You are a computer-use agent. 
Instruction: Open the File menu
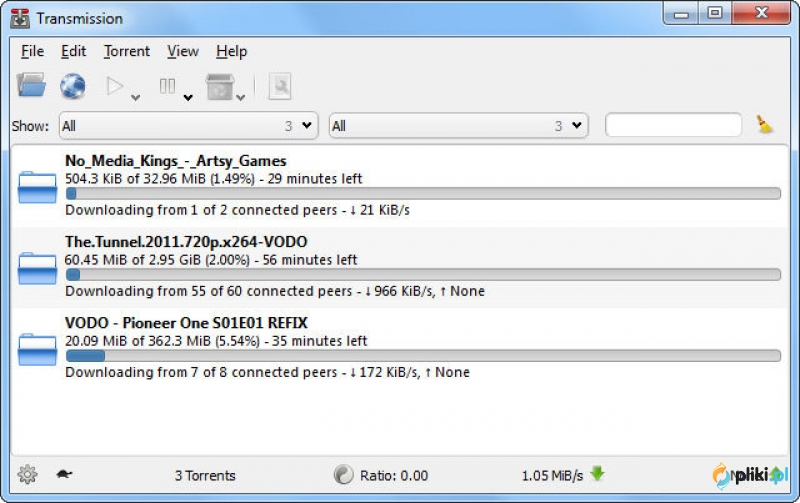point(33,51)
